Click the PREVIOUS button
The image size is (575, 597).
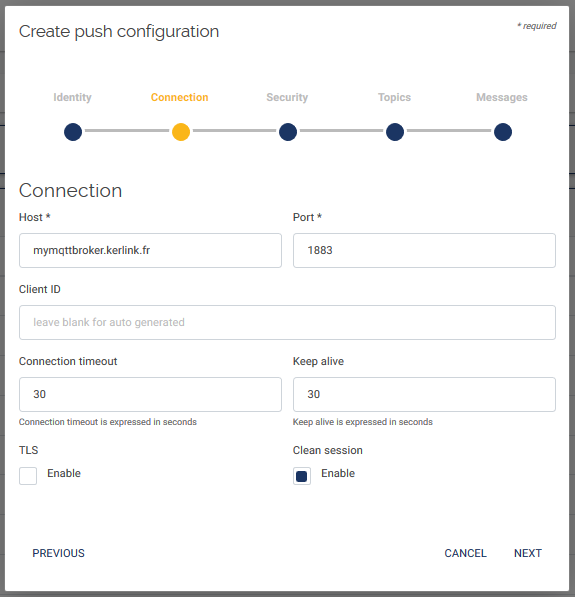click(x=58, y=553)
